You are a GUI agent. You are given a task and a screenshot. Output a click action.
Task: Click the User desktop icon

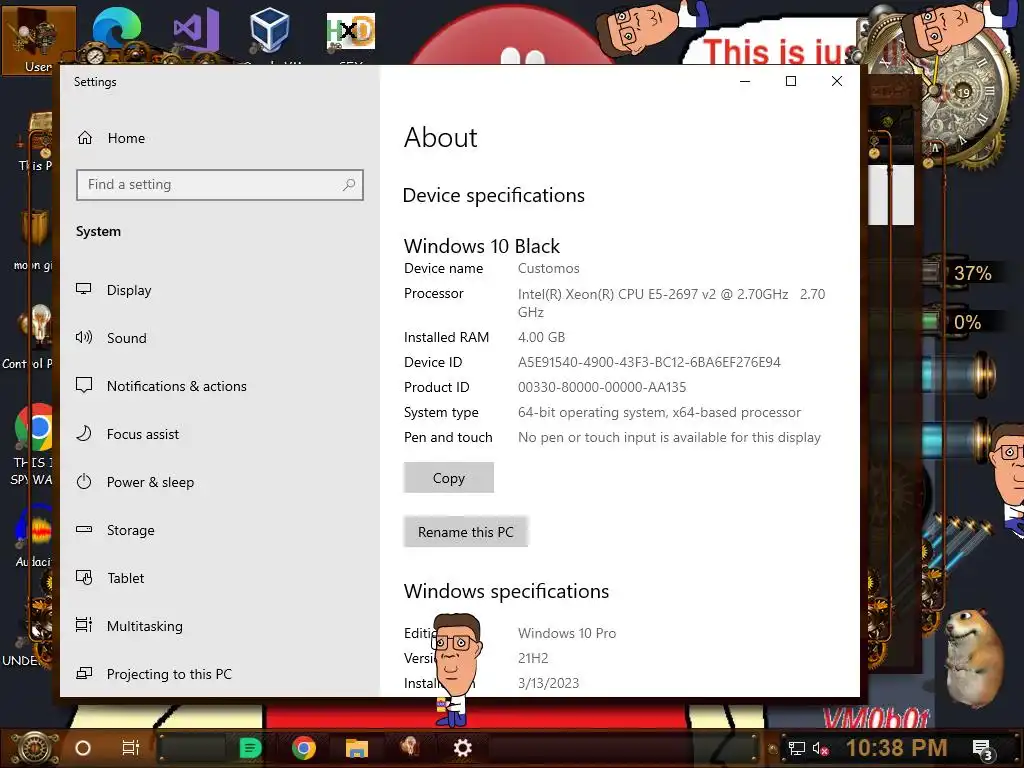click(x=38, y=40)
